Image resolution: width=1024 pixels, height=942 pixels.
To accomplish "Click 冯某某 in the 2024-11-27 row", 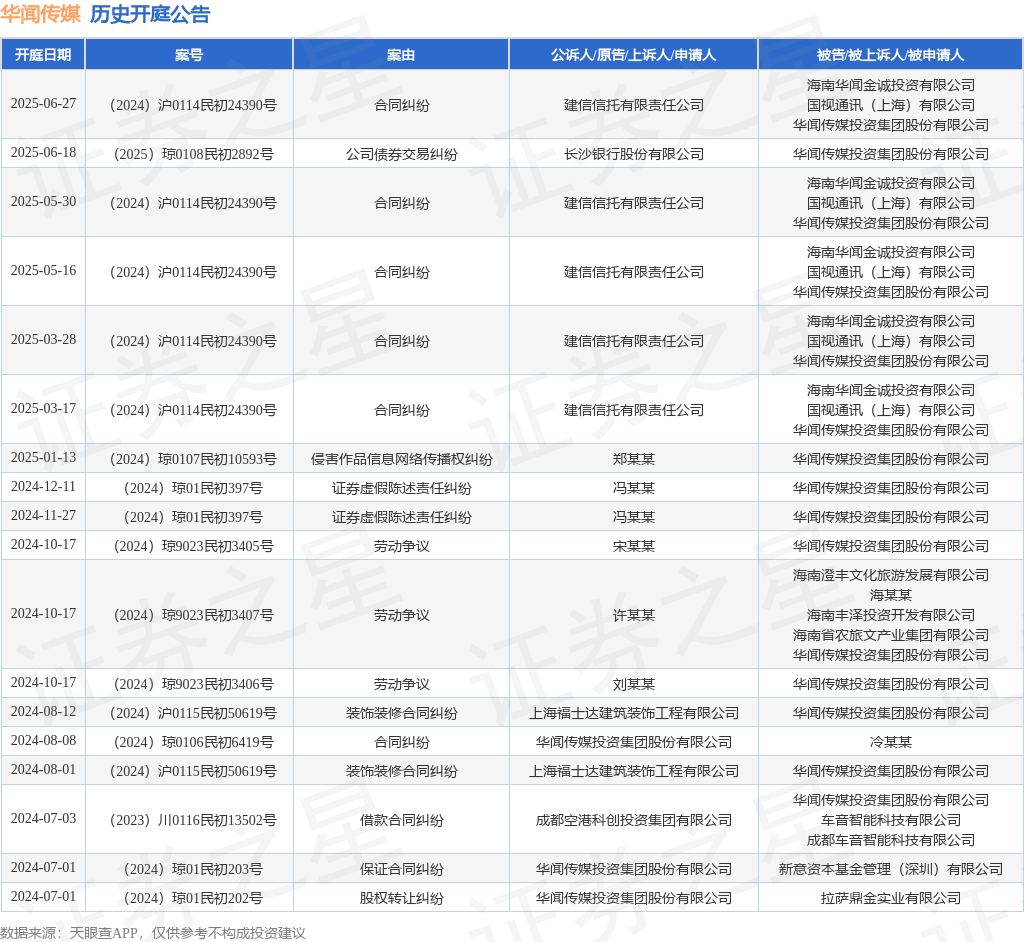I will tap(633, 517).
